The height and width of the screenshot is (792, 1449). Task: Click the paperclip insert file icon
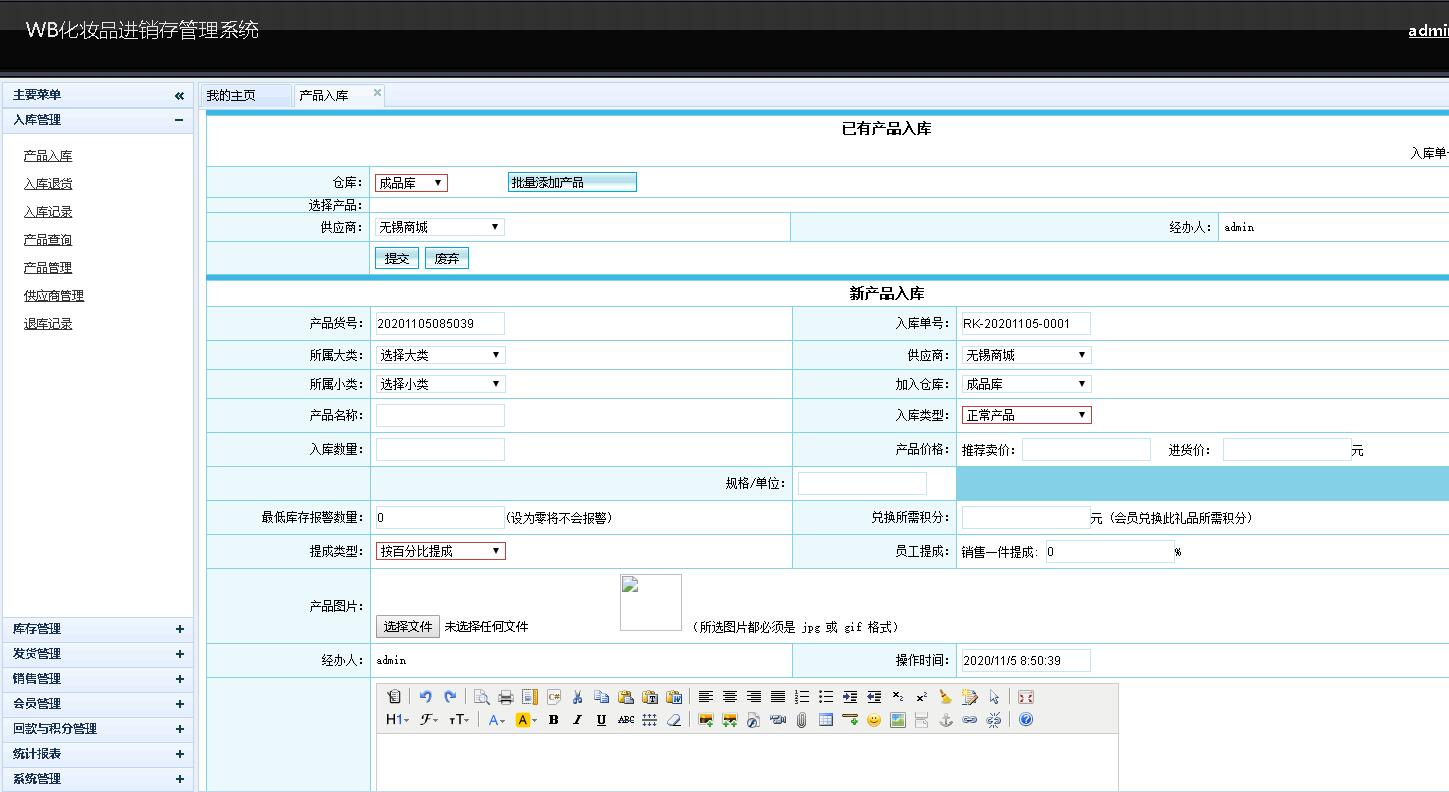[x=801, y=720]
